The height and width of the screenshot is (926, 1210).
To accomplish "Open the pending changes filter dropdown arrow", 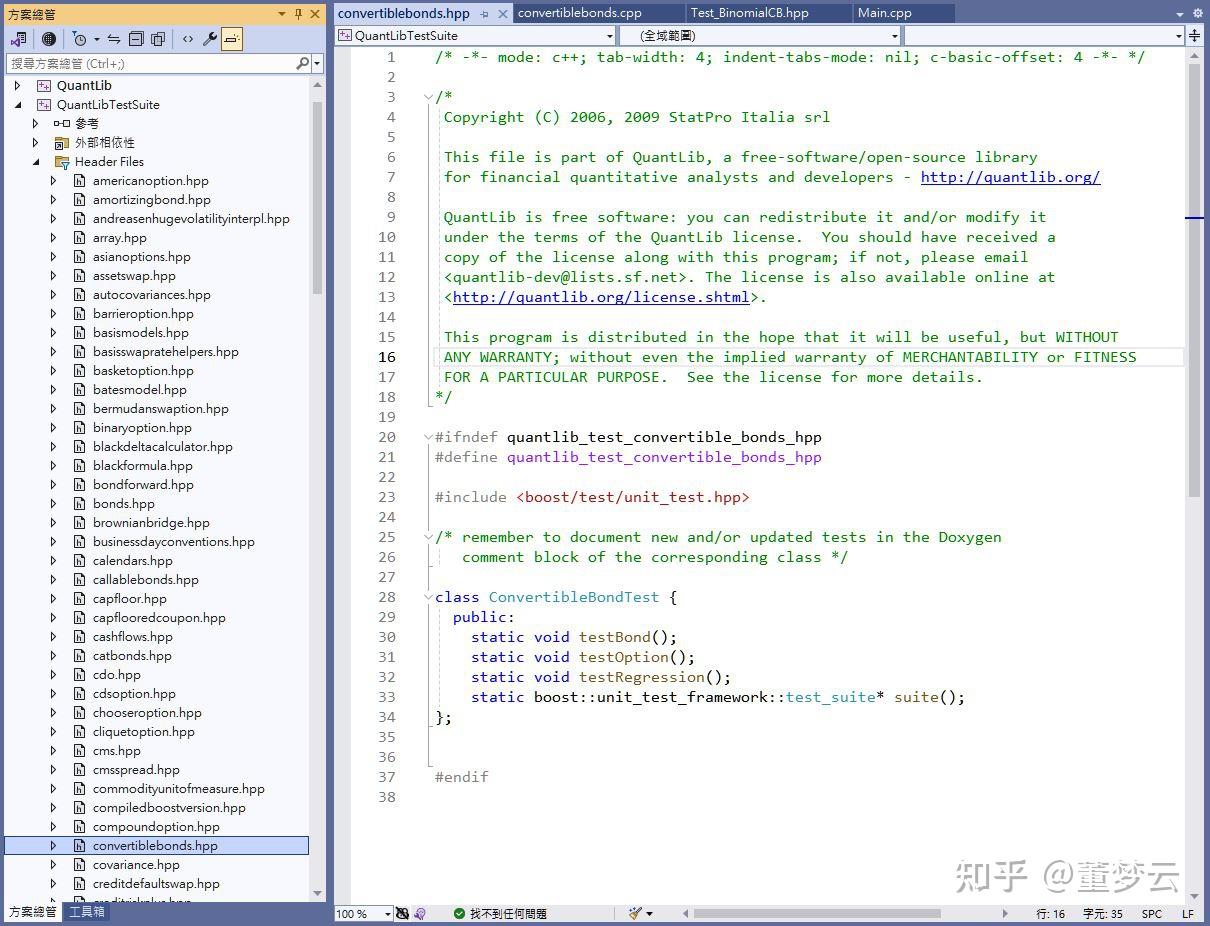I will pyautogui.click(x=96, y=39).
